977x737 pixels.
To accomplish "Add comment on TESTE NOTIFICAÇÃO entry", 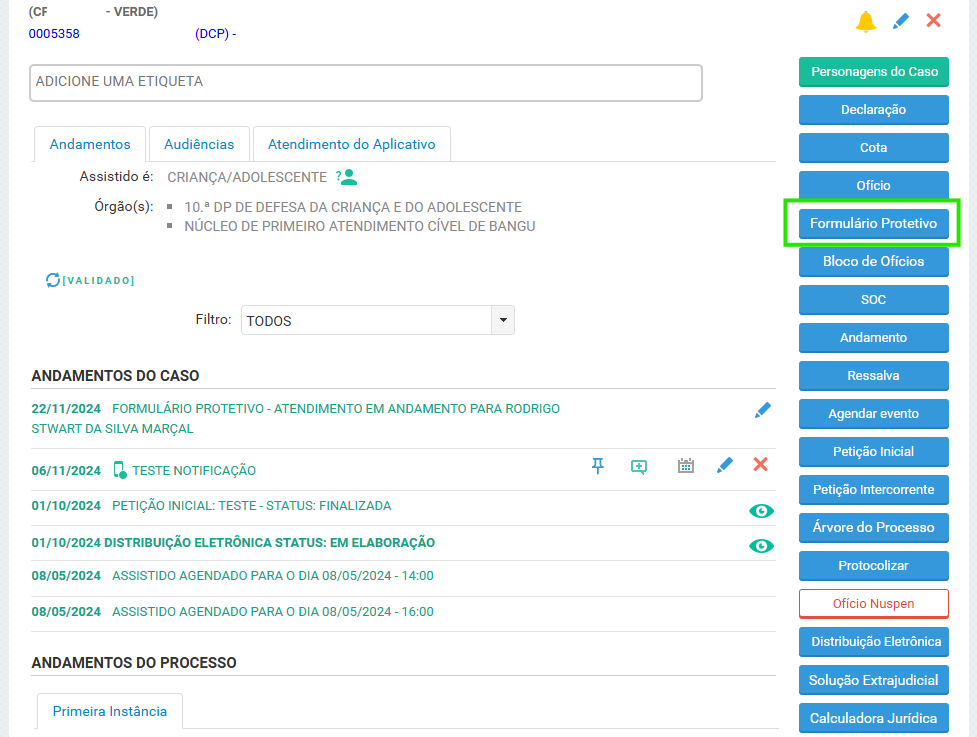I will click(x=639, y=466).
